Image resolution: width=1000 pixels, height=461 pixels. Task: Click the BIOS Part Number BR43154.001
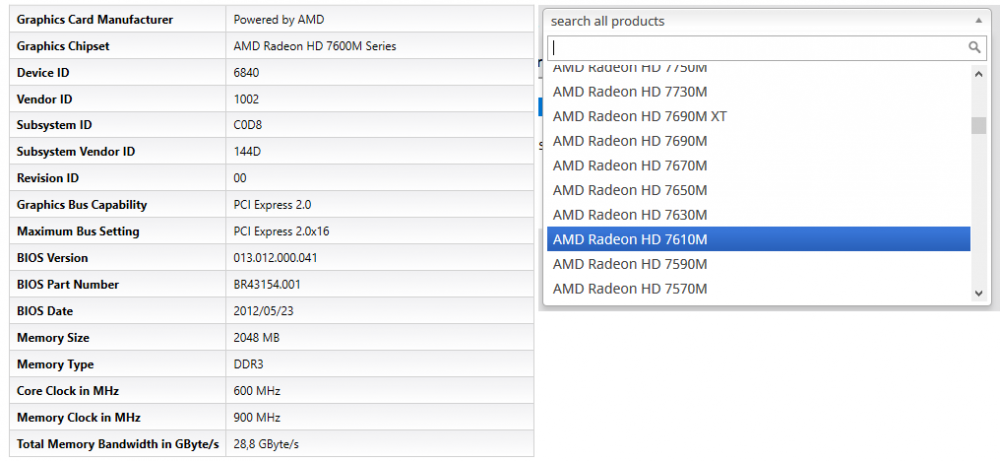click(267, 284)
